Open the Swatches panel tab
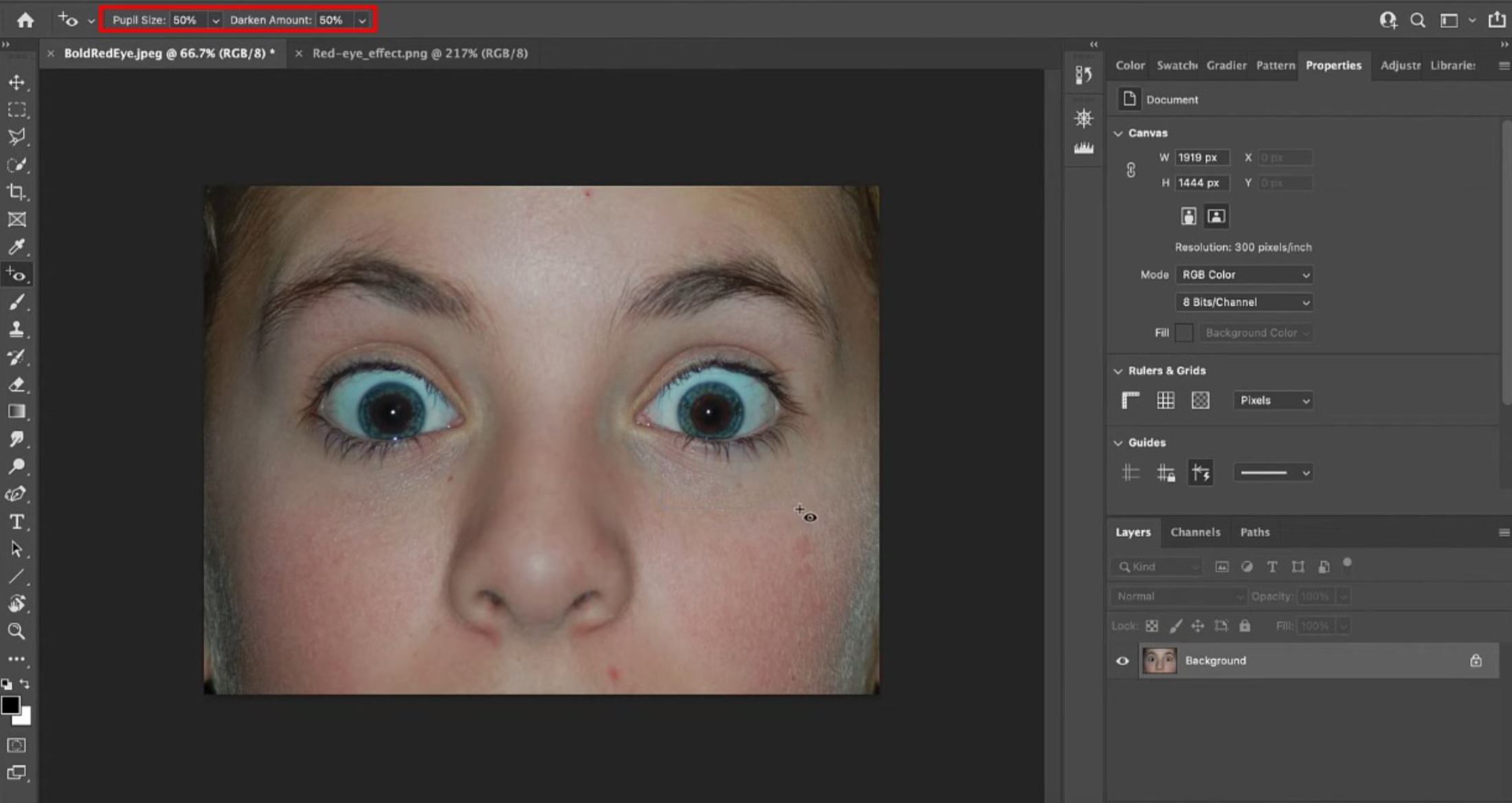This screenshot has width=1512, height=803. (1177, 65)
